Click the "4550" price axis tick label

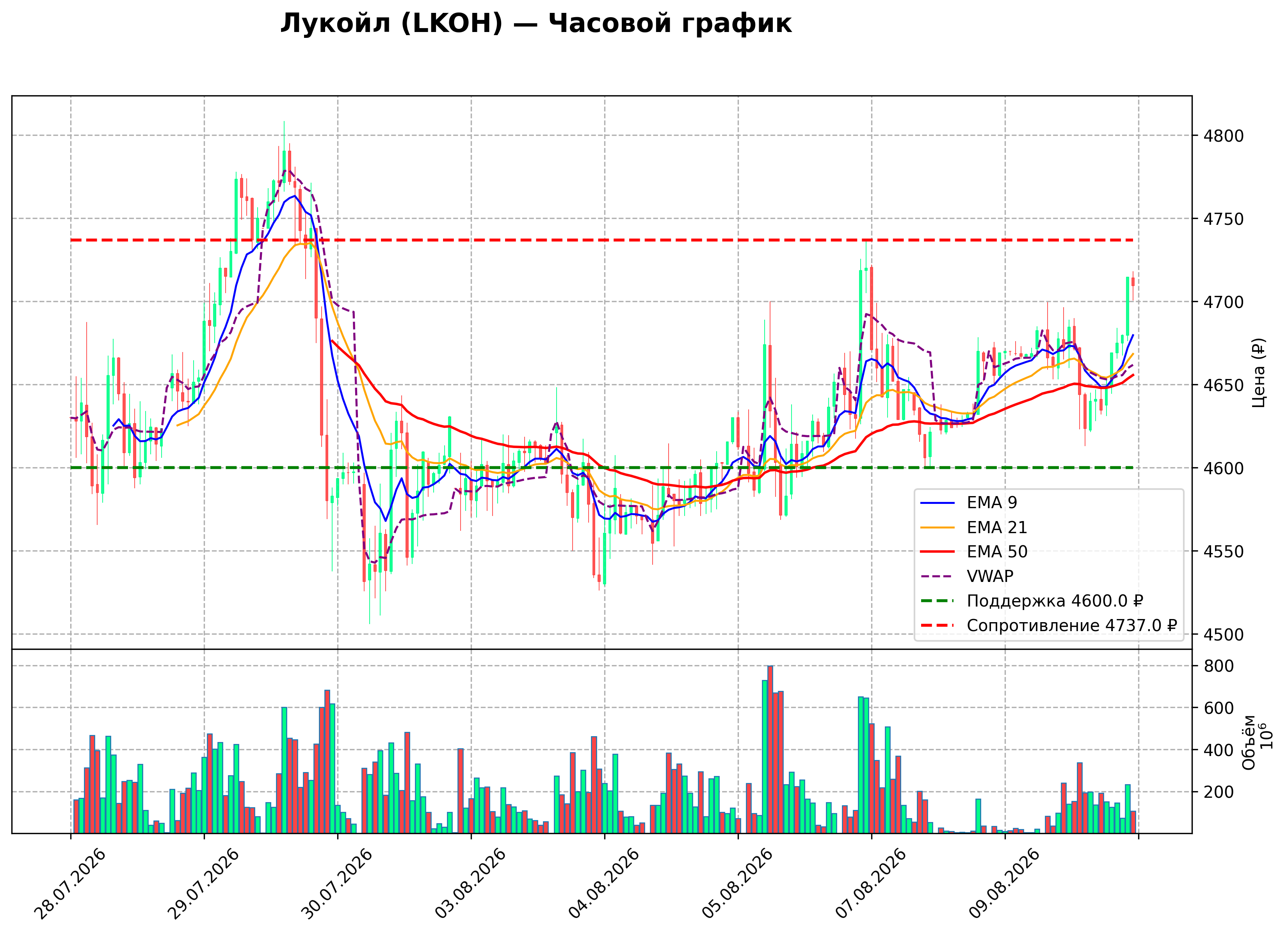pyautogui.click(x=1223, y=552)
